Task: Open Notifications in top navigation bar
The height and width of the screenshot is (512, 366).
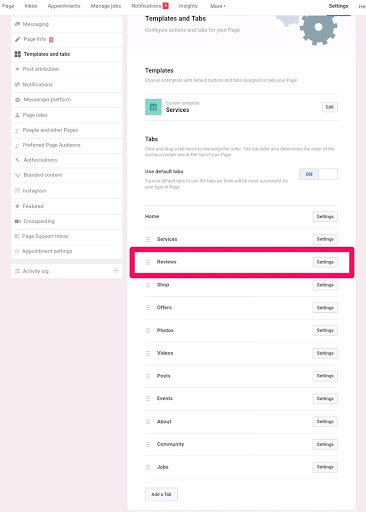Action: click(146, 6)
